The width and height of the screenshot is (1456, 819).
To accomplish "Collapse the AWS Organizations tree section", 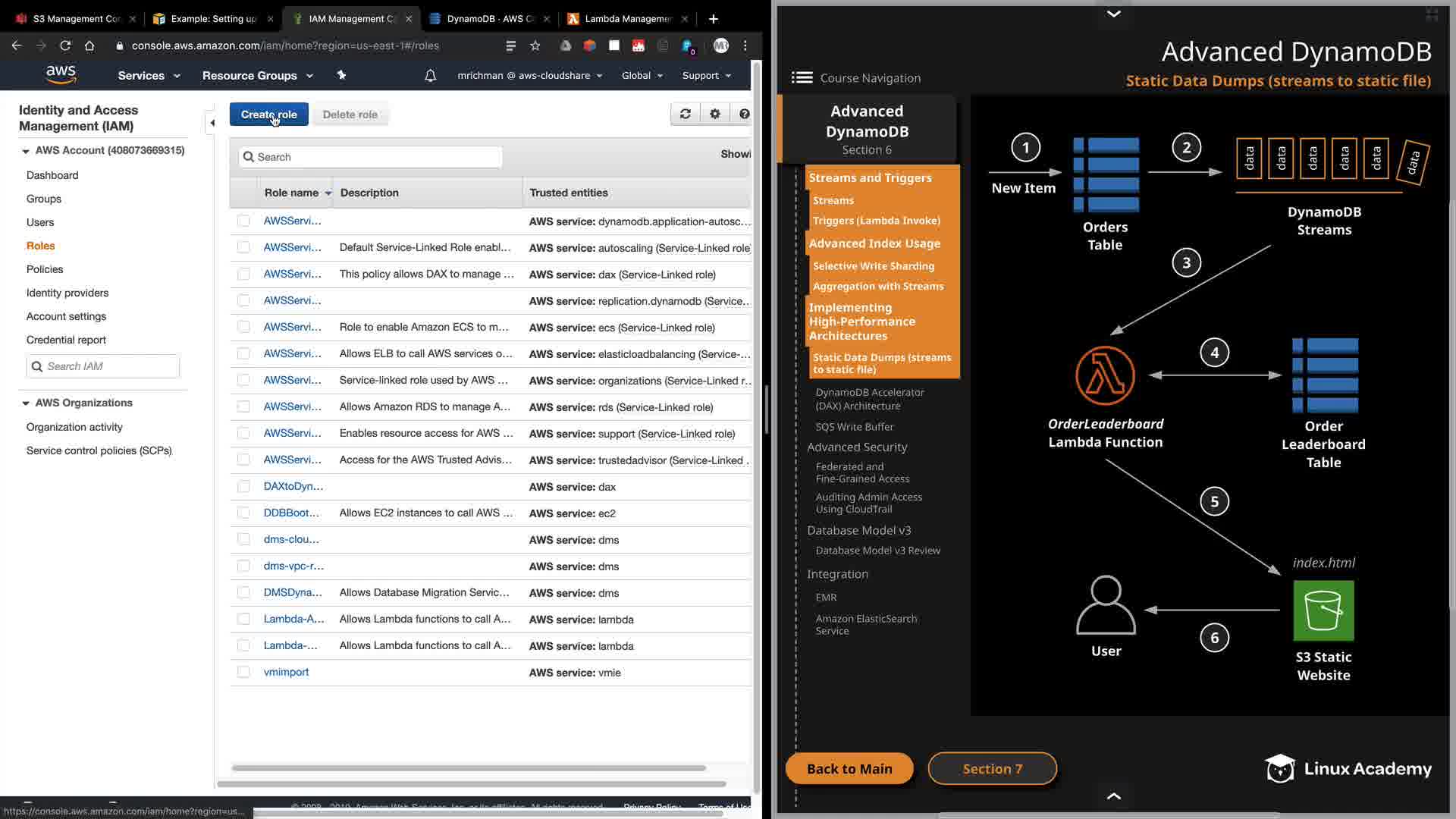I will 26,403.
